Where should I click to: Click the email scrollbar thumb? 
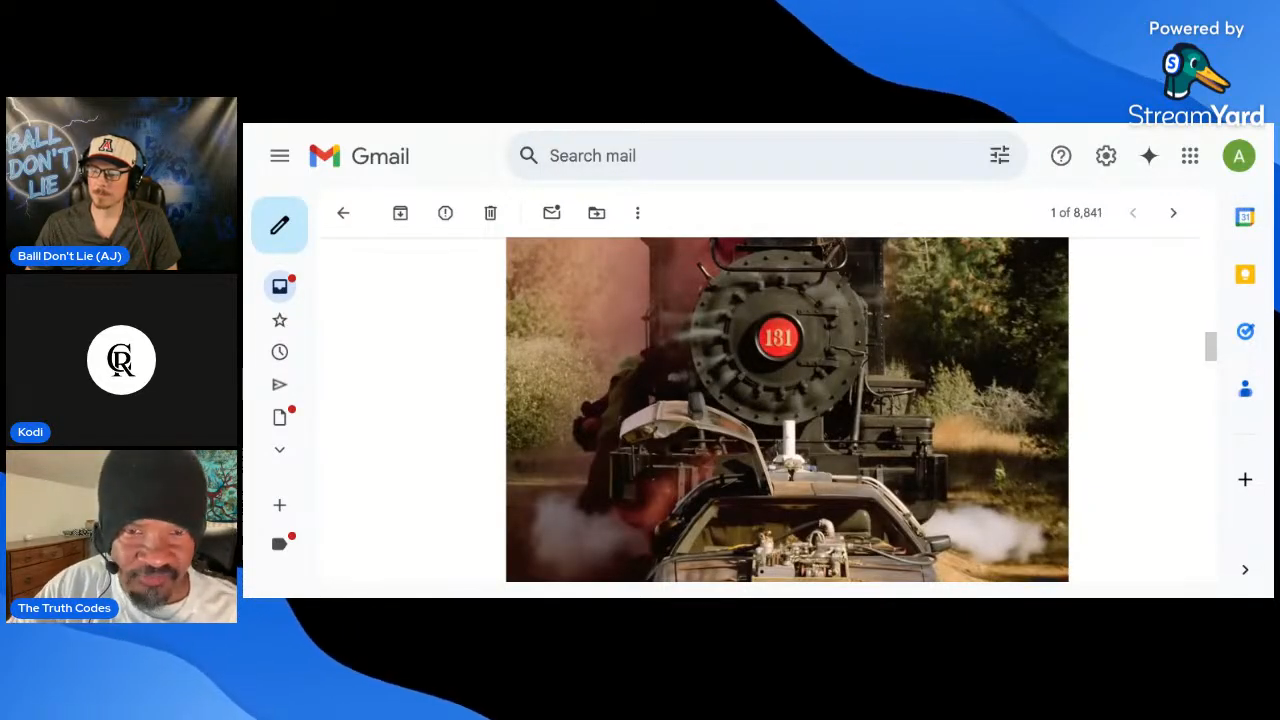[1210, 346]
